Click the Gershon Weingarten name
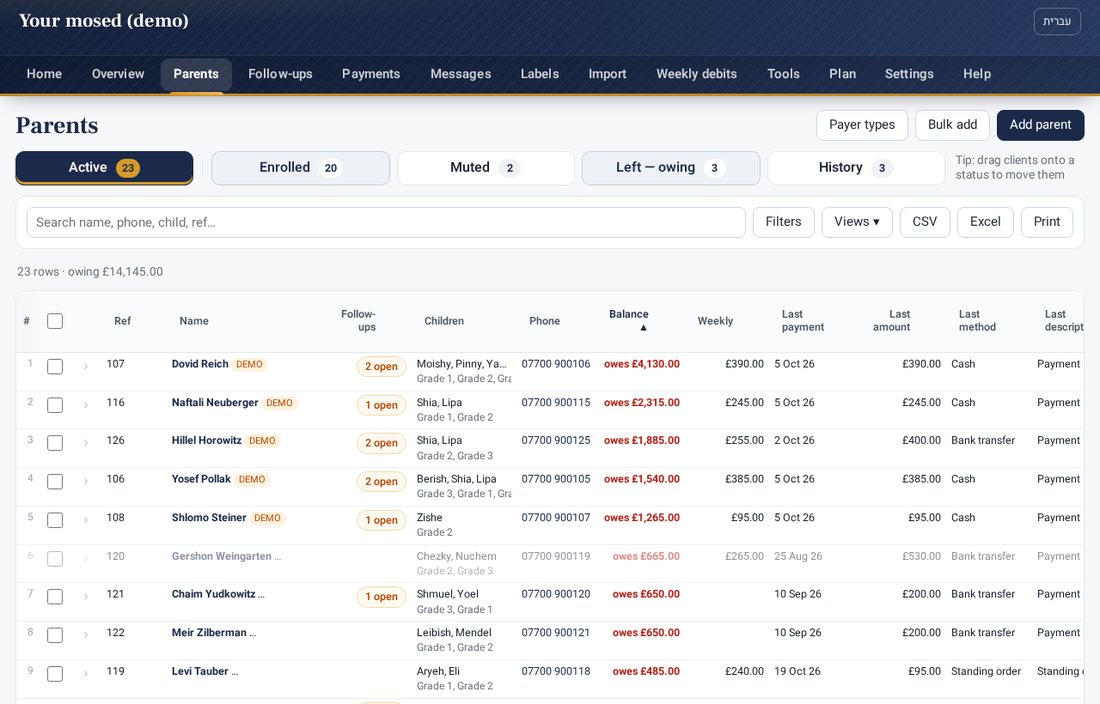 [222, 556]
